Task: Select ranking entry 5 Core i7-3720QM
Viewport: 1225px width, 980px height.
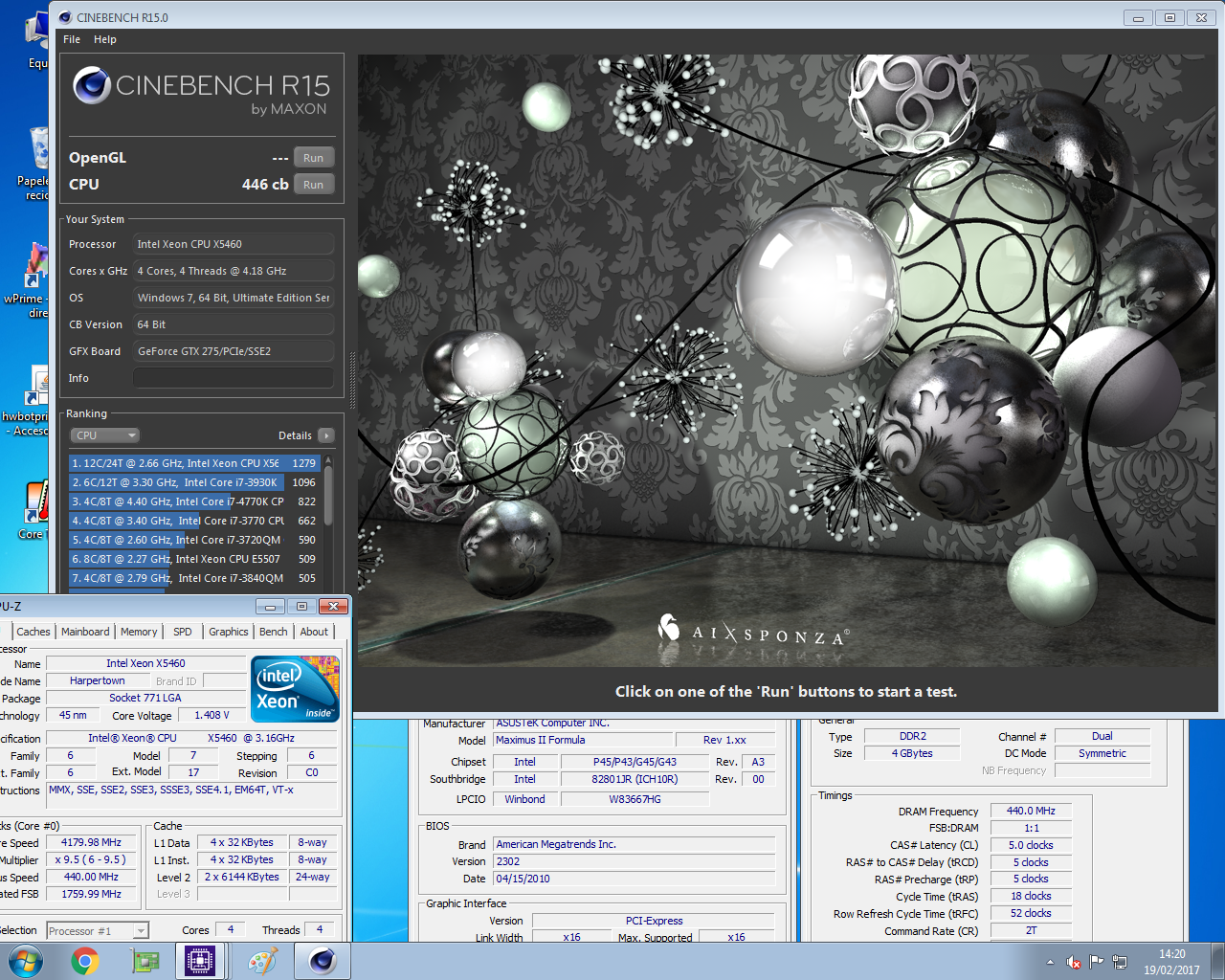Action: coord(194,540)
